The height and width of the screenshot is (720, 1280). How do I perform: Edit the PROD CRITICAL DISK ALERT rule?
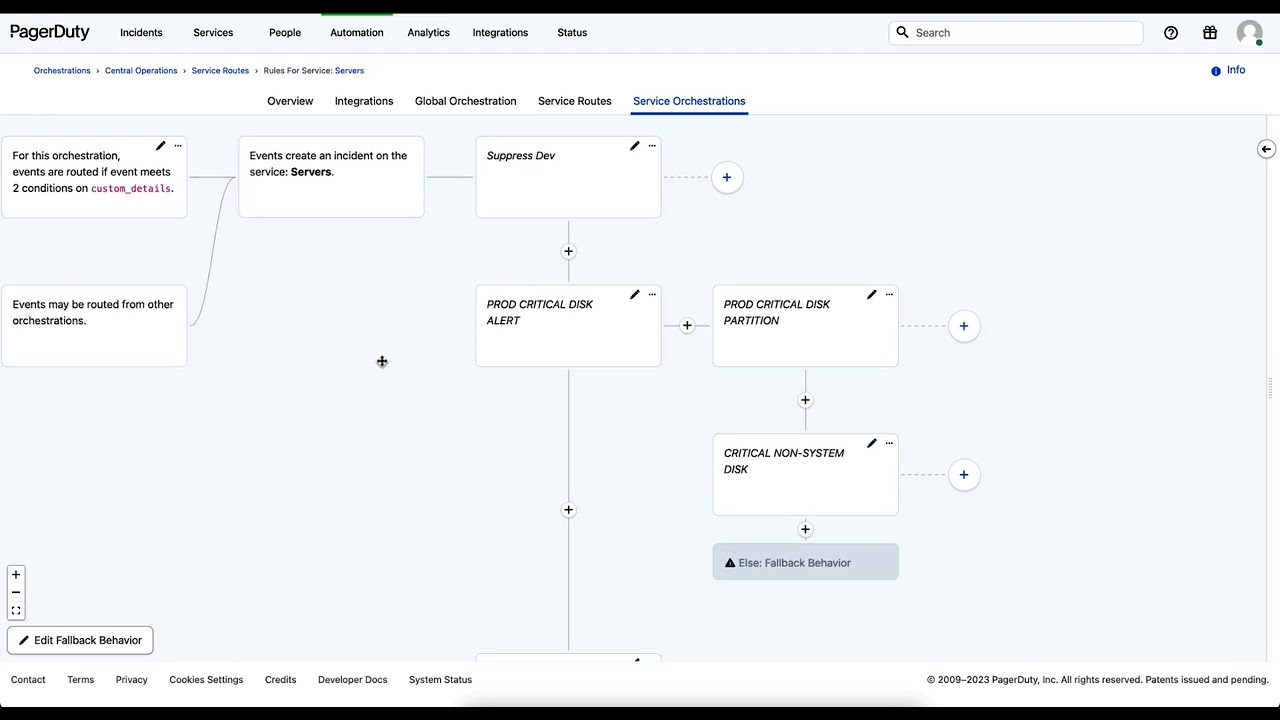[x=634, y=295]
